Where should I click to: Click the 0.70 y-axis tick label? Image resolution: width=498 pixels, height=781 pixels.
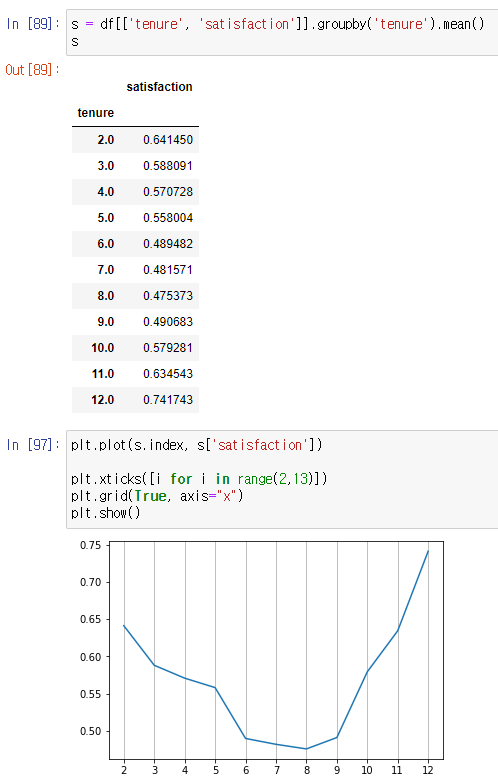point(91,582)
